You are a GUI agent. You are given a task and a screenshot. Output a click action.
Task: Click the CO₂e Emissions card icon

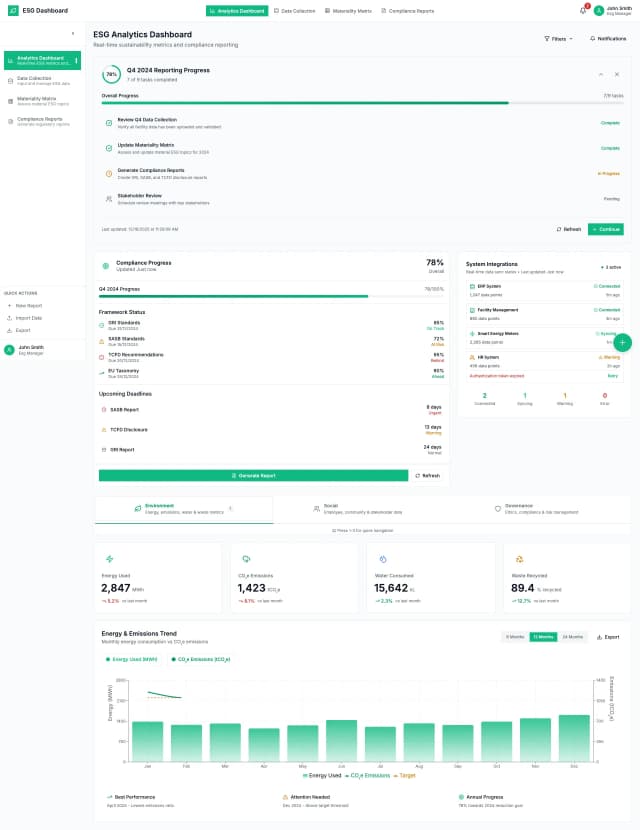click(246, 559)
